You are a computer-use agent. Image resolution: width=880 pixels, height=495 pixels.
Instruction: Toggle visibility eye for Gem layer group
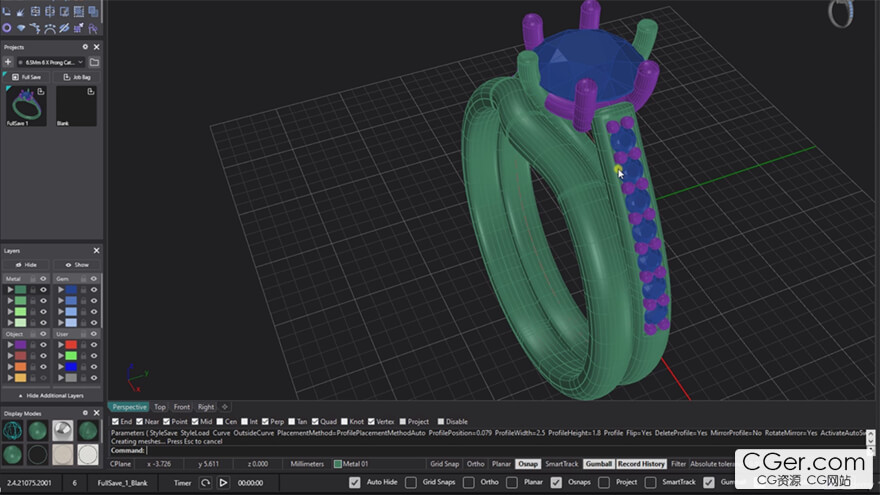click(94, 278)
